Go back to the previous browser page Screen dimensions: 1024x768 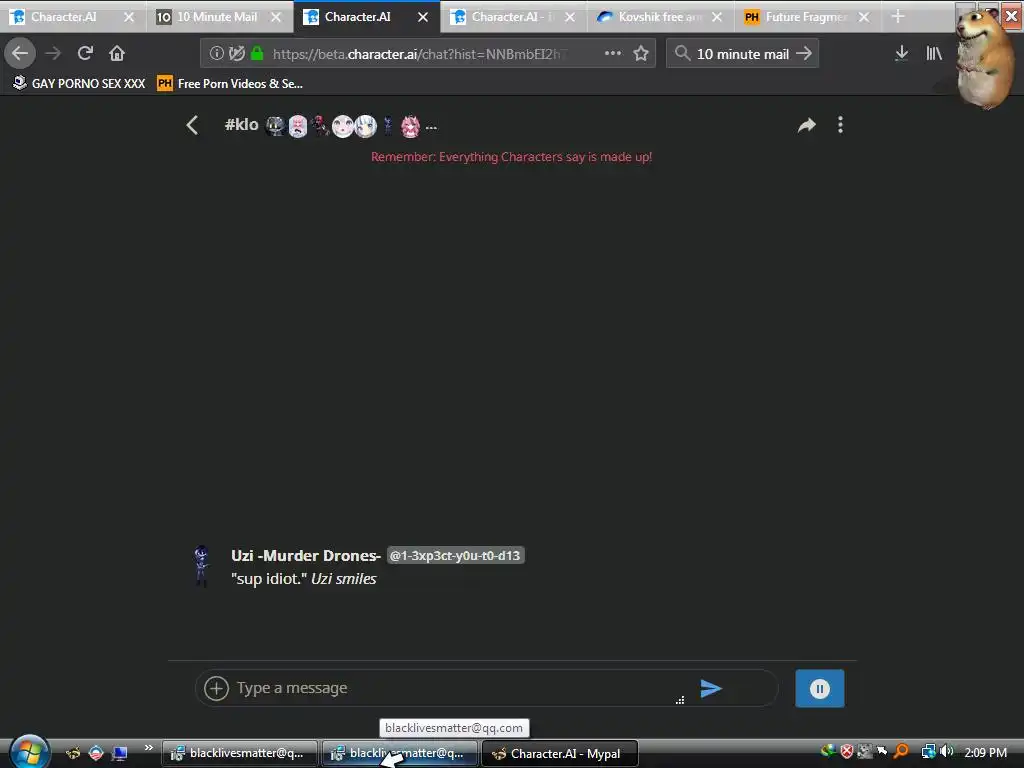coord(20,53)
